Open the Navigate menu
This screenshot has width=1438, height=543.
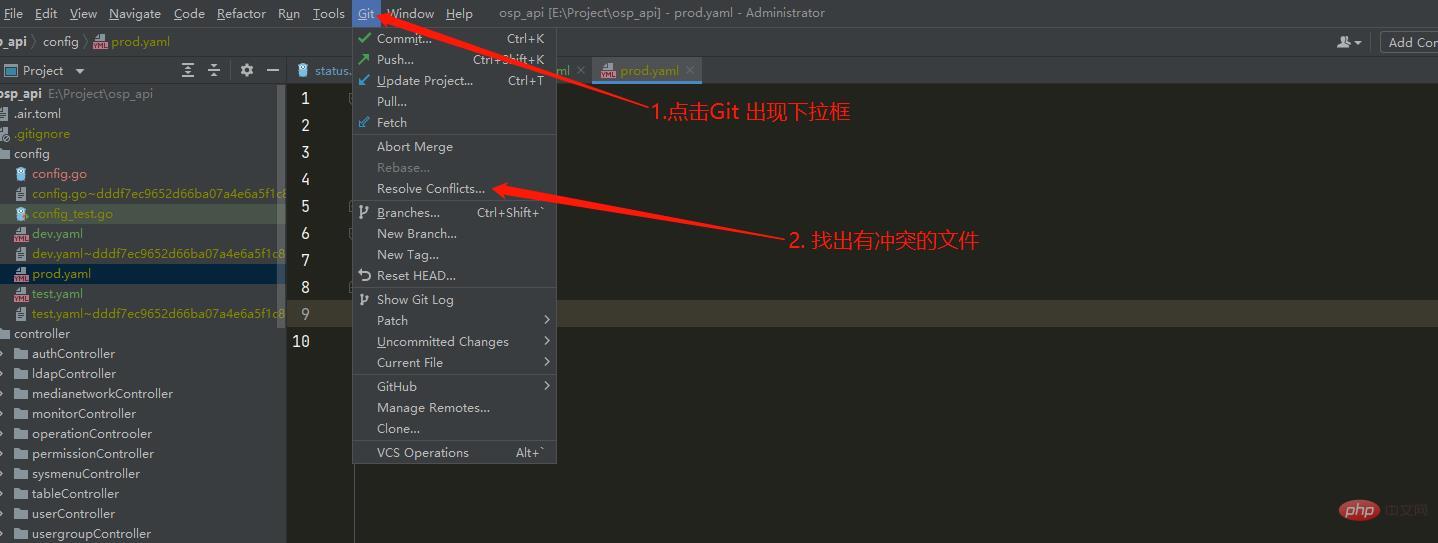(135, 13)
